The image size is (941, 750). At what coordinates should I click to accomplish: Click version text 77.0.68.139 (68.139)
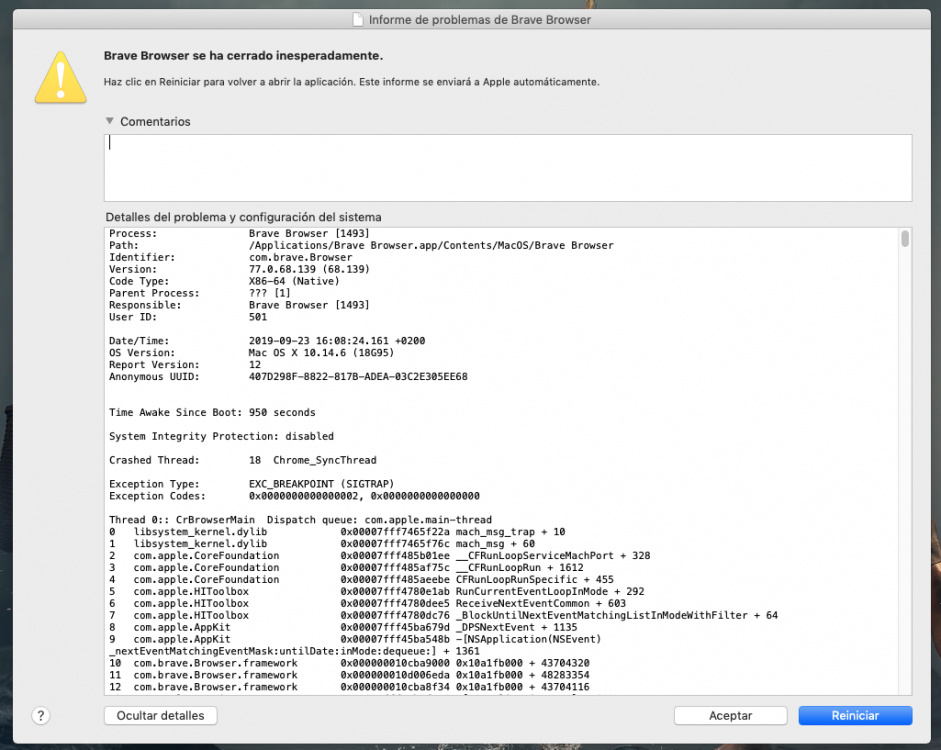(309, 269)
